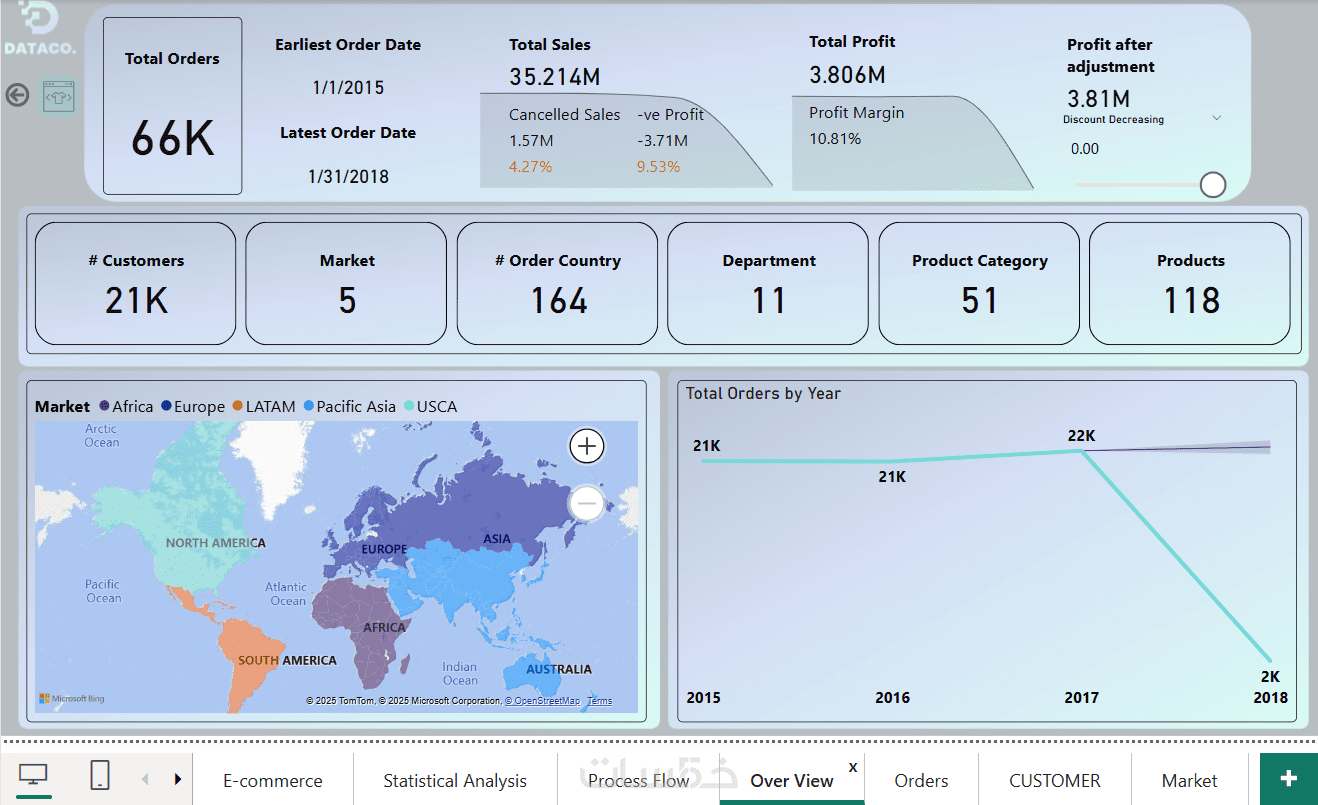Click the Europe region label on the map
This screenshot has height=805, width=1318.
[x=385, y=549]
